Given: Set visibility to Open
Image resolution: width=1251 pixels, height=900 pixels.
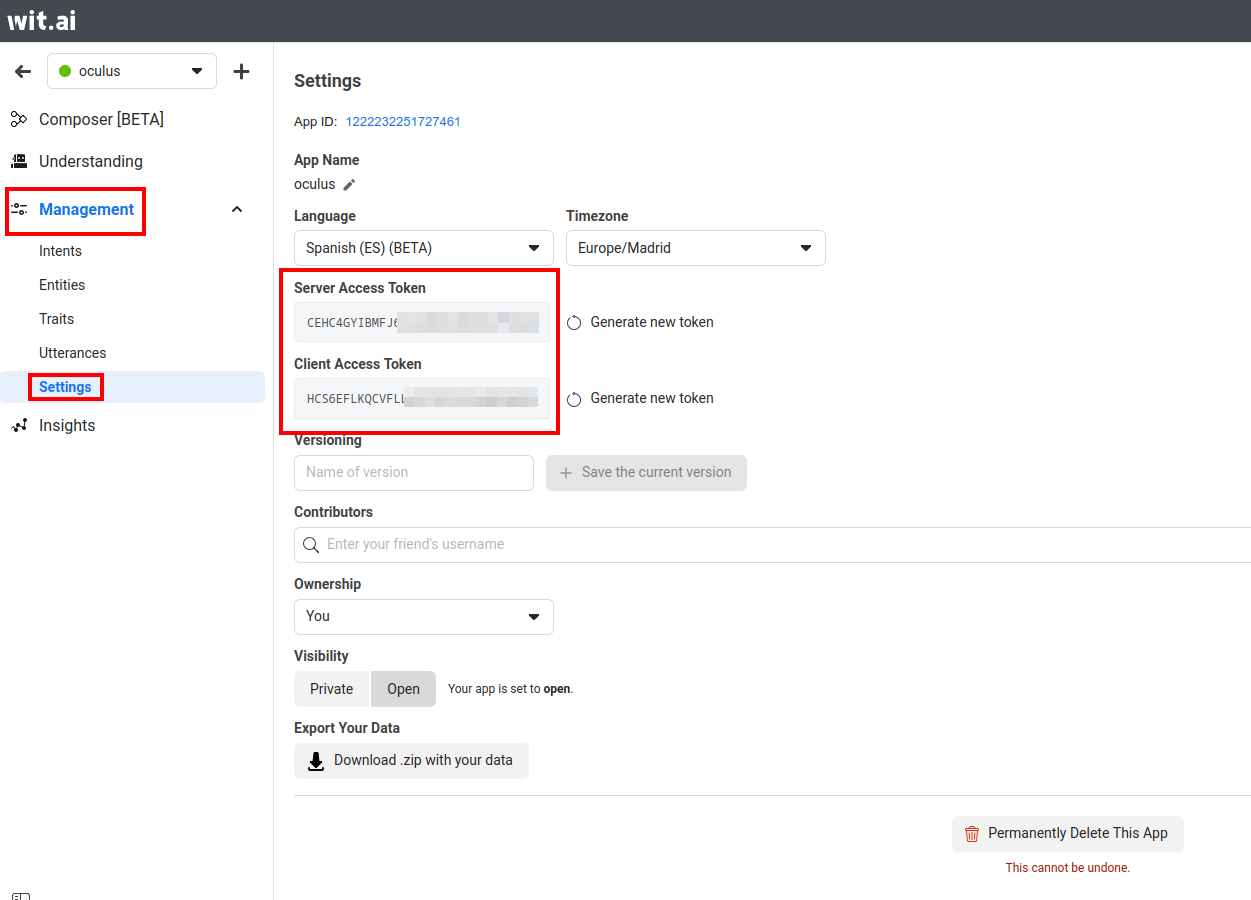Looking at the screenshot, I should point(403,689).
